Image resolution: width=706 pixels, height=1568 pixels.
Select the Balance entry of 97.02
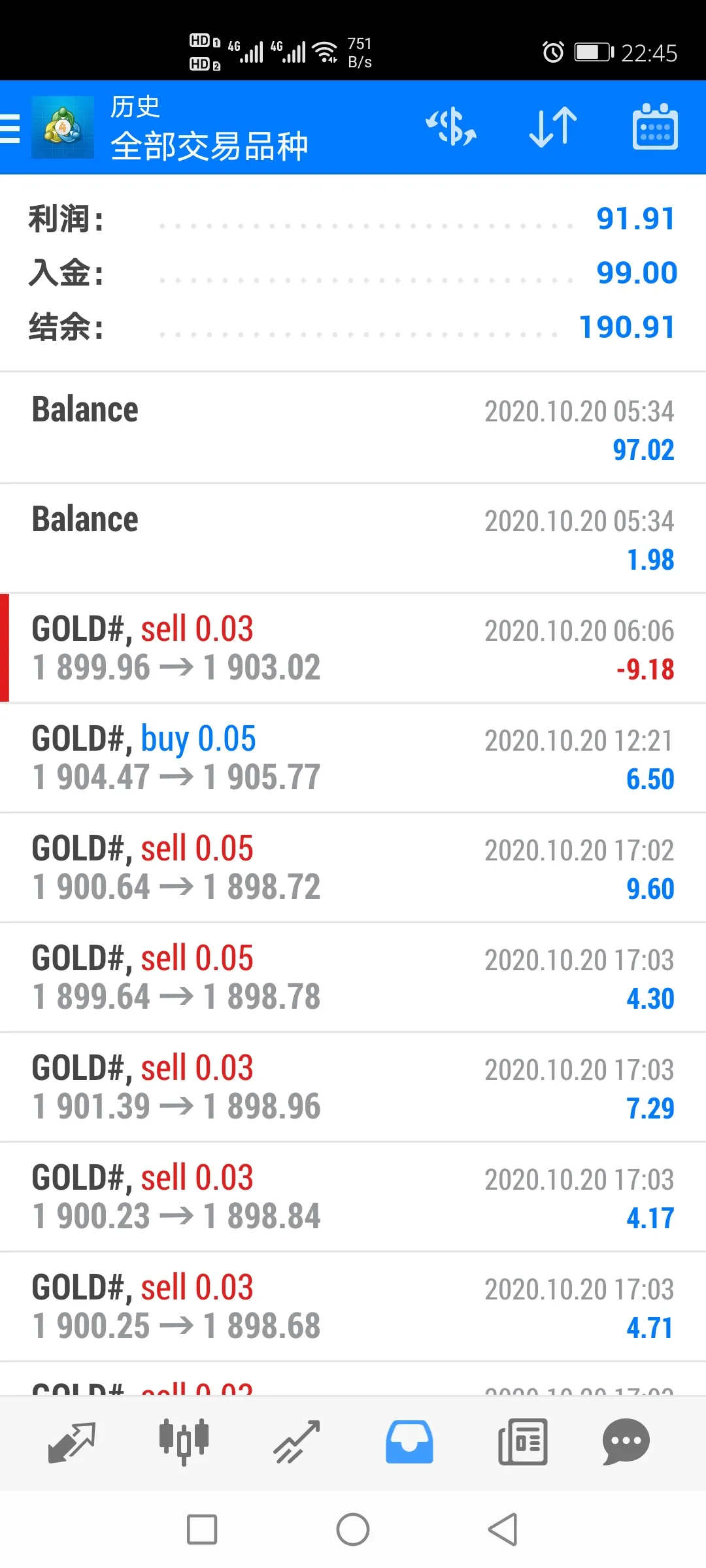(353, 429)
